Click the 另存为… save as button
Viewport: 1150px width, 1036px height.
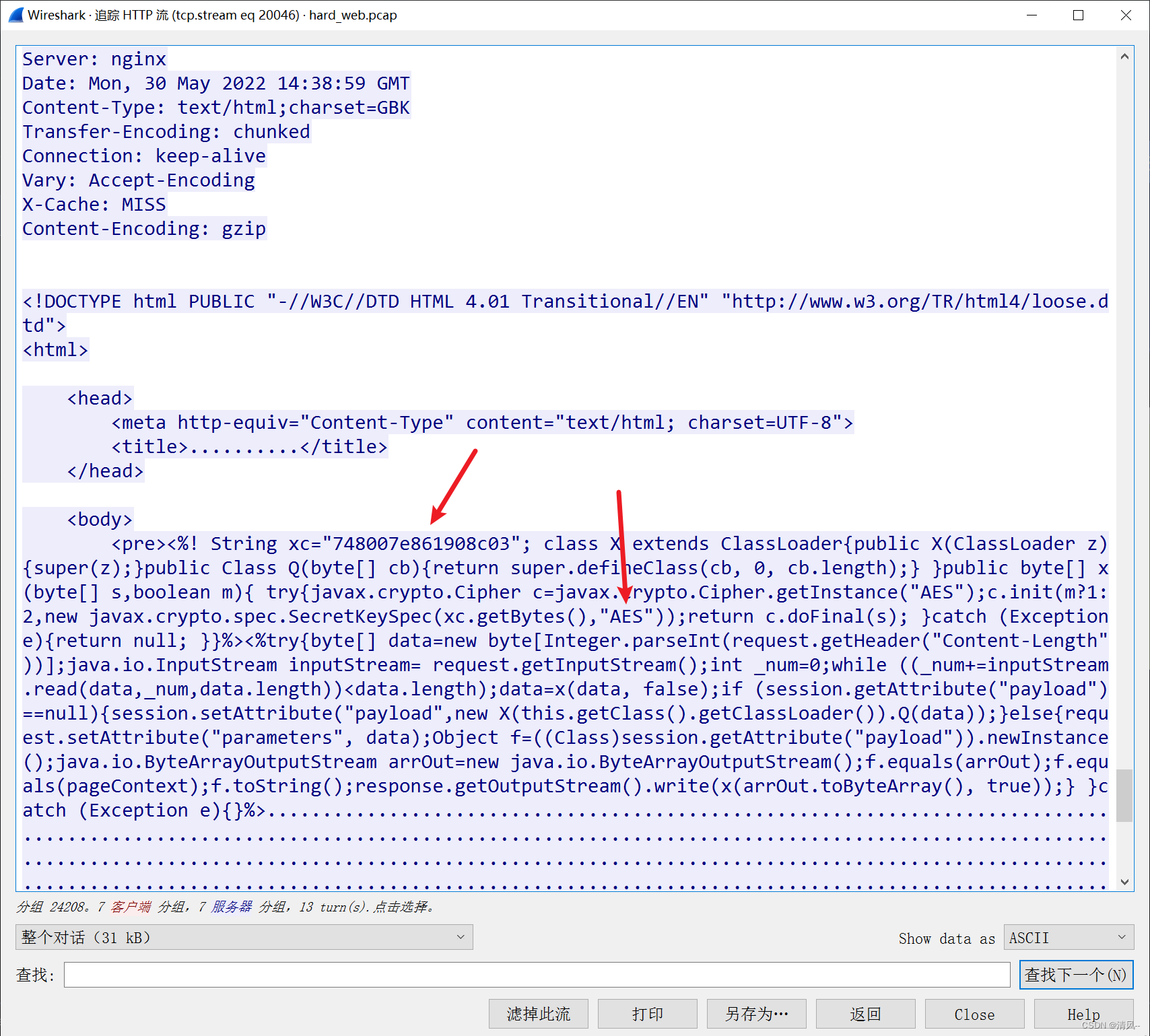click(757, 1014)
